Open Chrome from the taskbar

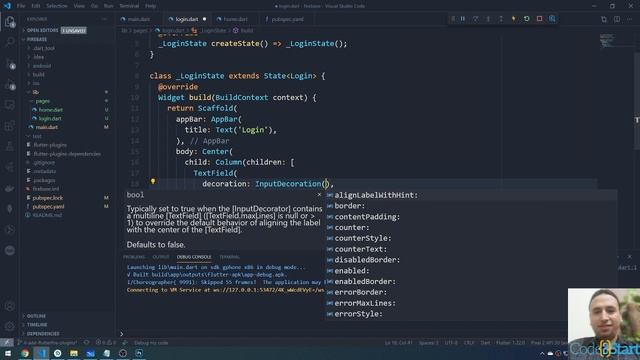click(x=25, y=353)
